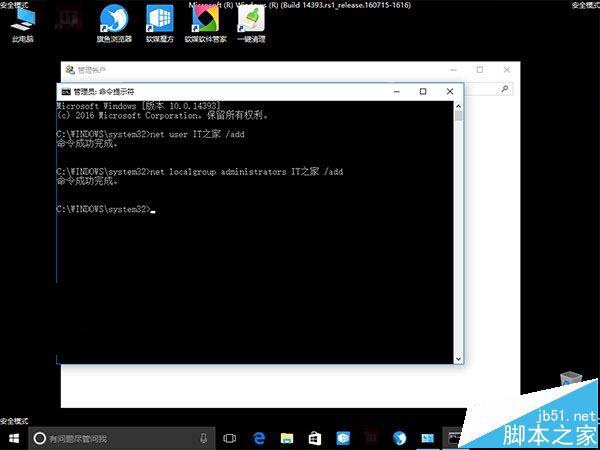Open 软媒软件管家 desktop shortcut
This screenshot has height=450, width=600.
pyautogui.click(x=205, y=24)
